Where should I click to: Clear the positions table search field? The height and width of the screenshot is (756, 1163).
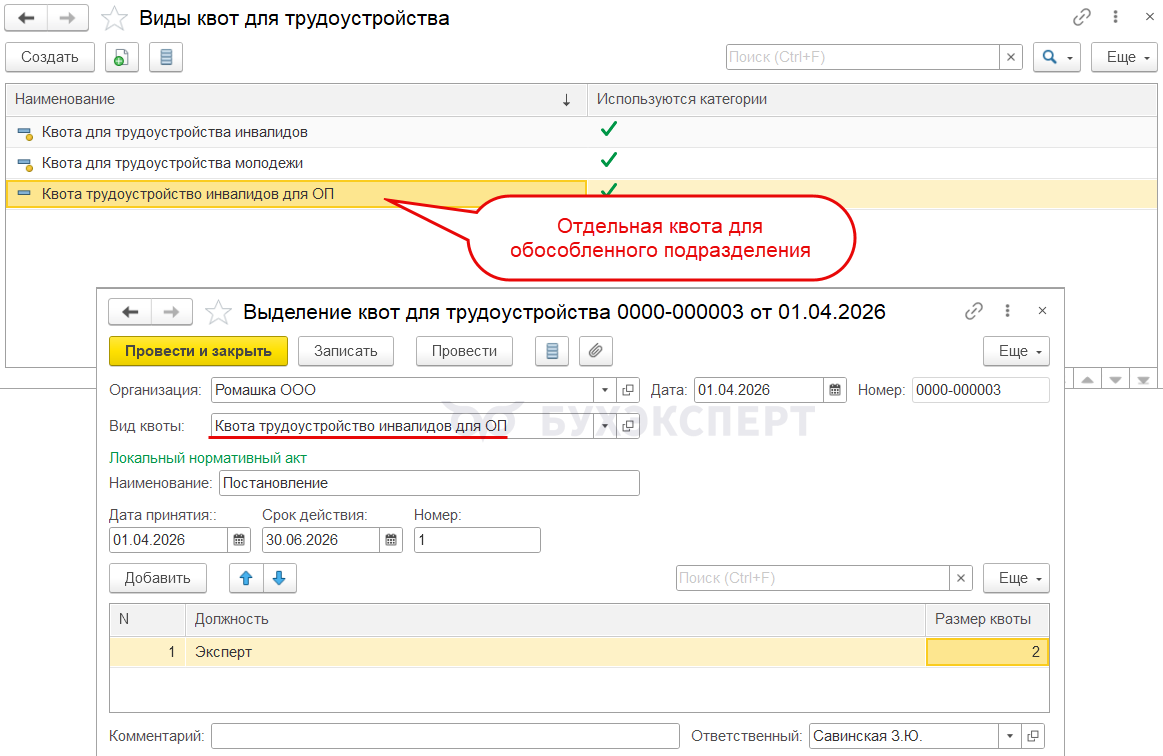coord(961,578)
